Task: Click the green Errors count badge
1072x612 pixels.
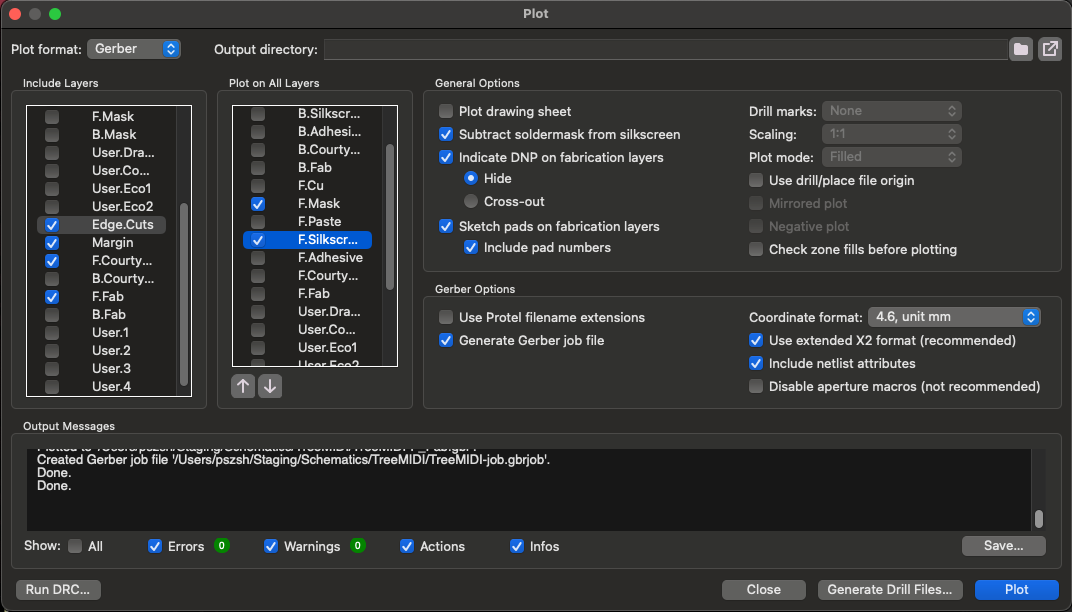Action: click(221, 546)
